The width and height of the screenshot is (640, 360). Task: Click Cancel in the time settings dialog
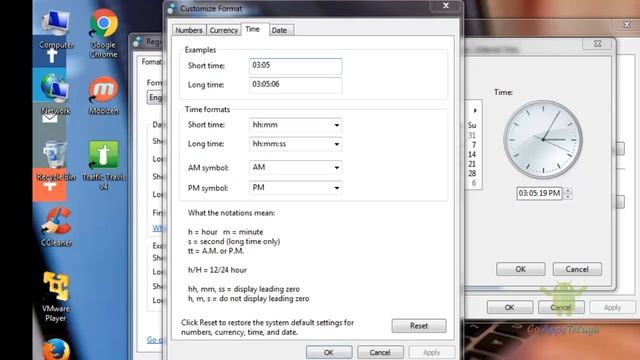[x=577, y=269]
